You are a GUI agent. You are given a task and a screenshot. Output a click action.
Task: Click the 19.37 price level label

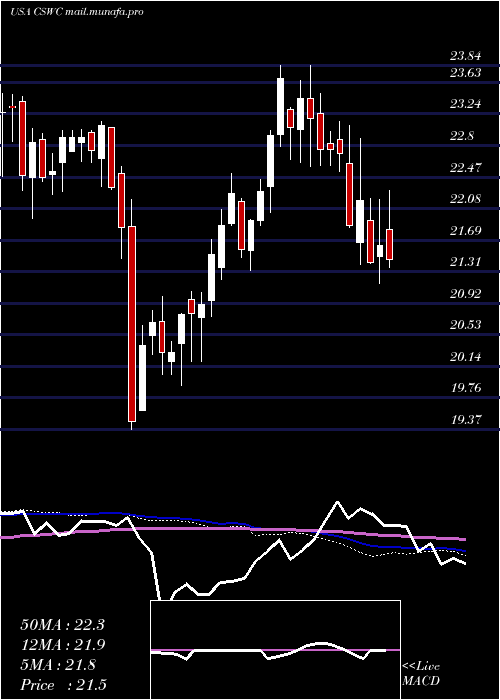pyautogui.click(x=466, y=420)
